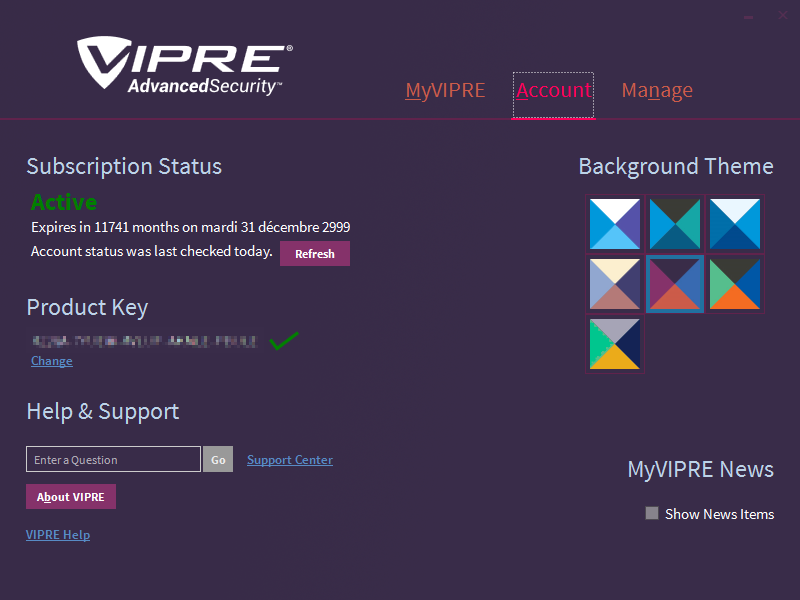
Task: Choose the teal background theme tile
Action: (674, 224)
